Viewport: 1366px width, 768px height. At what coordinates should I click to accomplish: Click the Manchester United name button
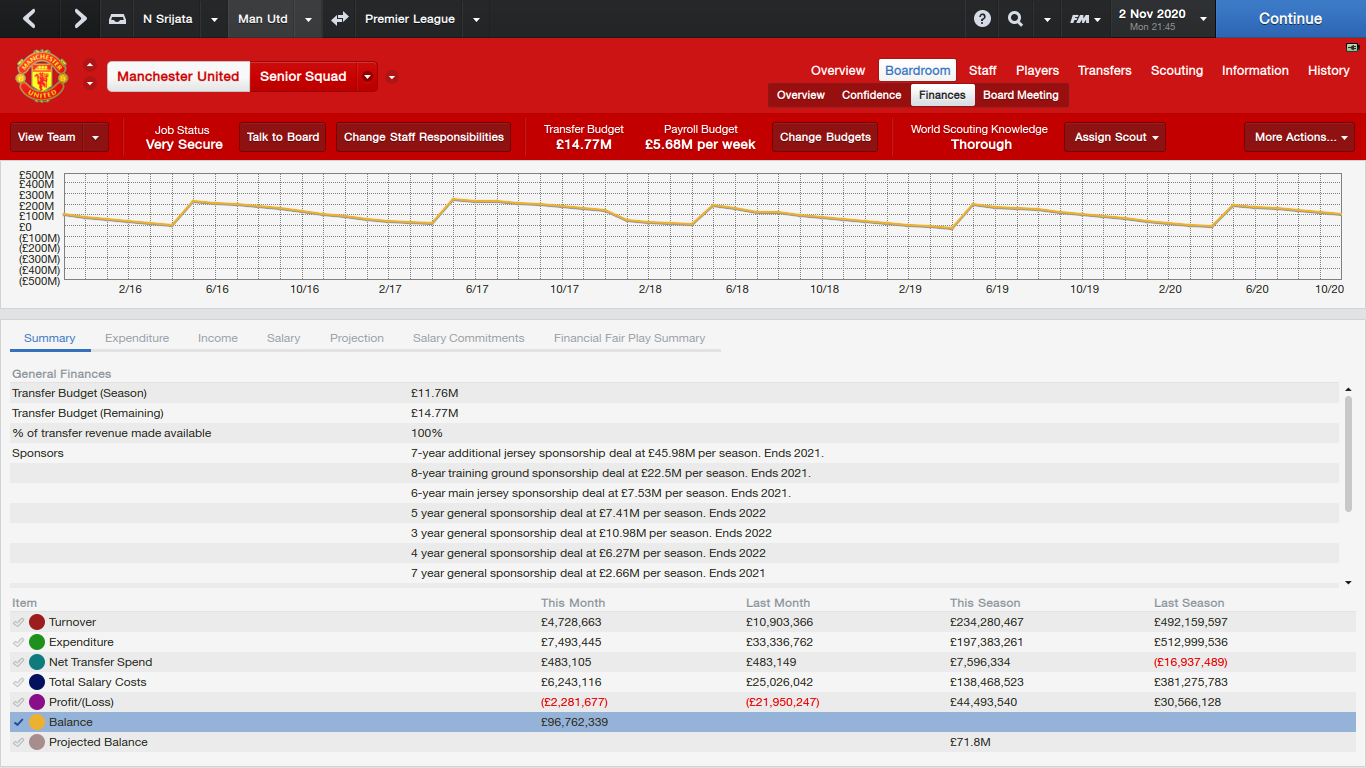178,77
